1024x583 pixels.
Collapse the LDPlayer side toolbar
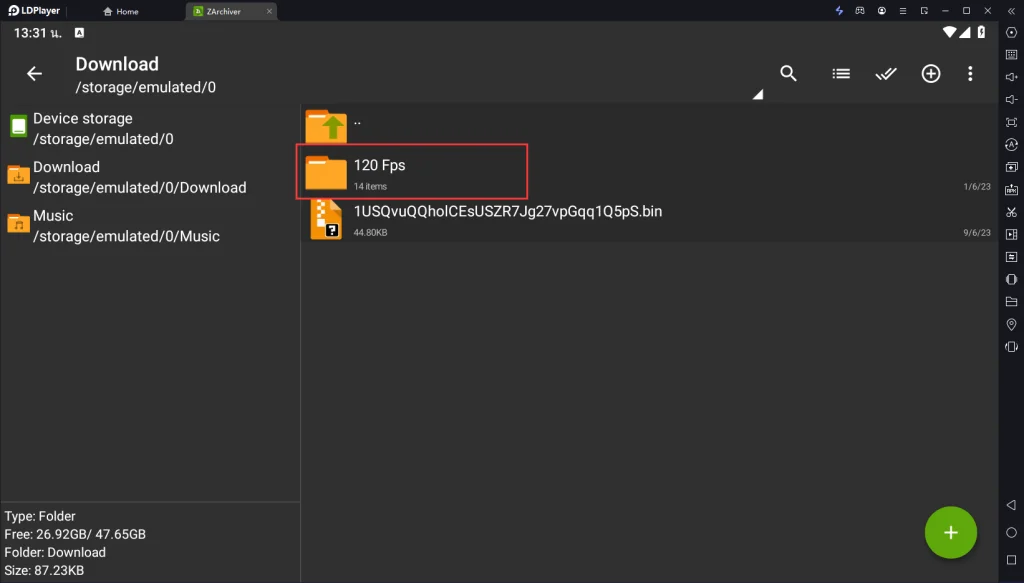point(1012,10)
